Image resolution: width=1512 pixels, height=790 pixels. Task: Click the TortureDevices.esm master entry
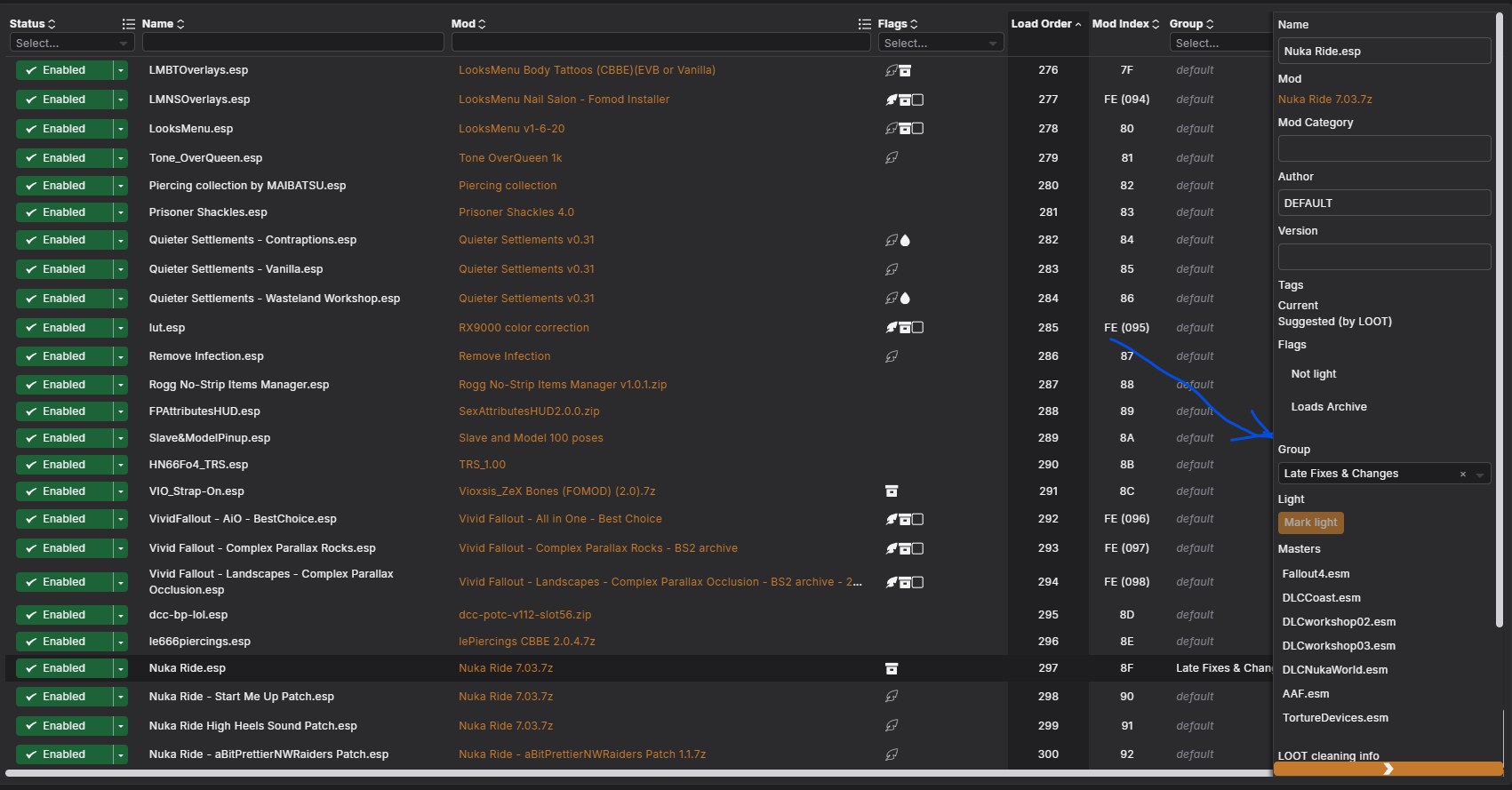pos(1335,718)
